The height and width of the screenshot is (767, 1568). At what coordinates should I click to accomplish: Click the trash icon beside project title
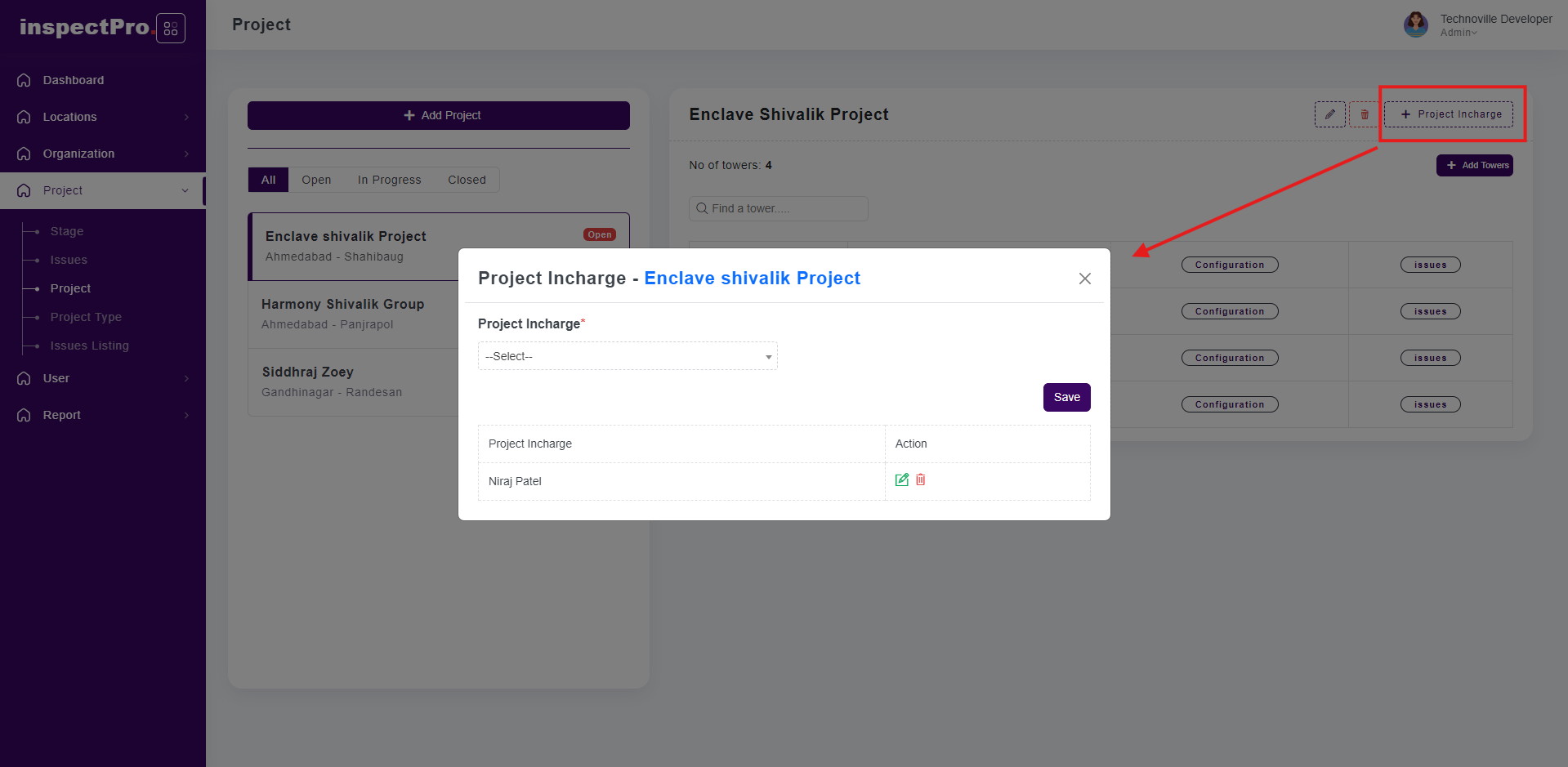pyautogui.click(x=1364, y=114)
